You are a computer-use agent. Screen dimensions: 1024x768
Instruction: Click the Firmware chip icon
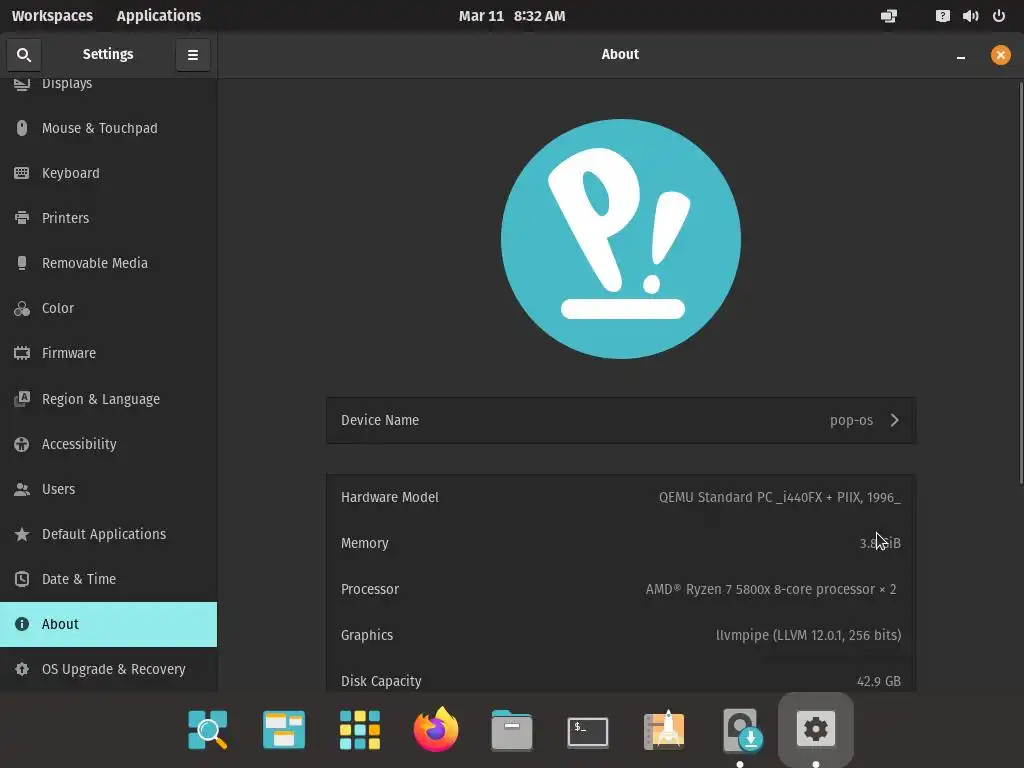coord(22,353)
